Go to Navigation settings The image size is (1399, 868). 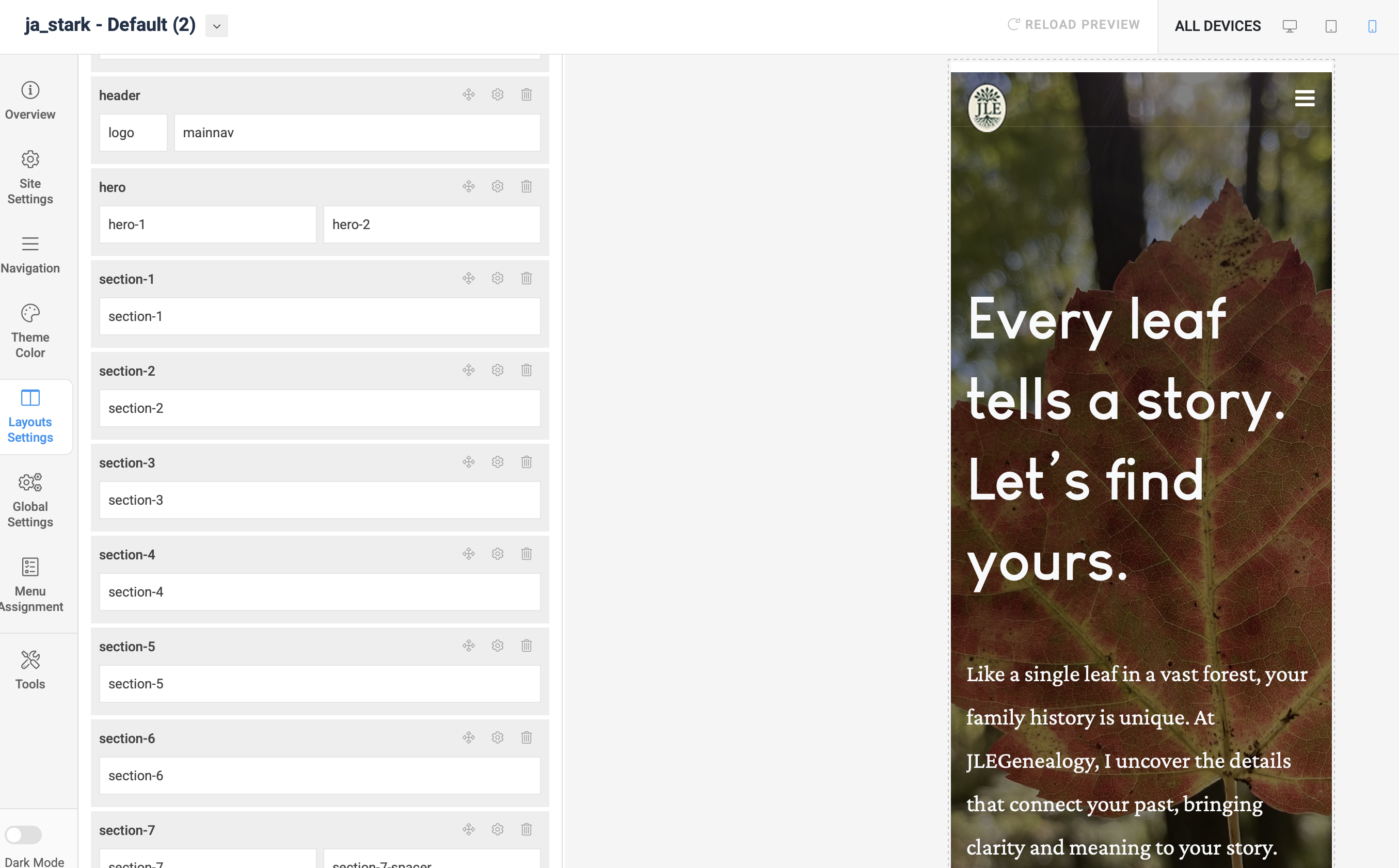pos(30,254)
